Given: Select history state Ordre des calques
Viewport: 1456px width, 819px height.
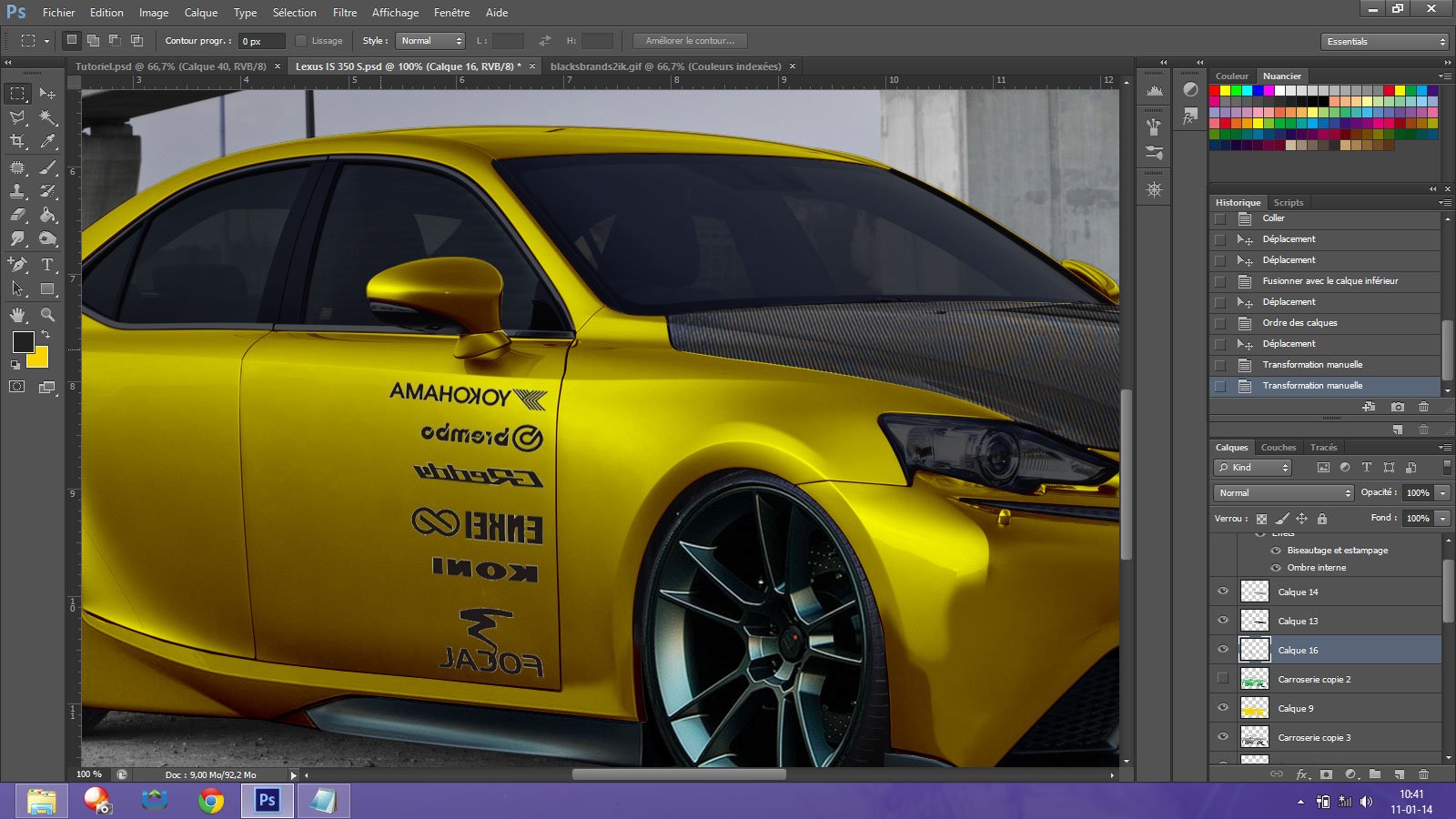Looking at the screenshot, I should point(1326,323).
